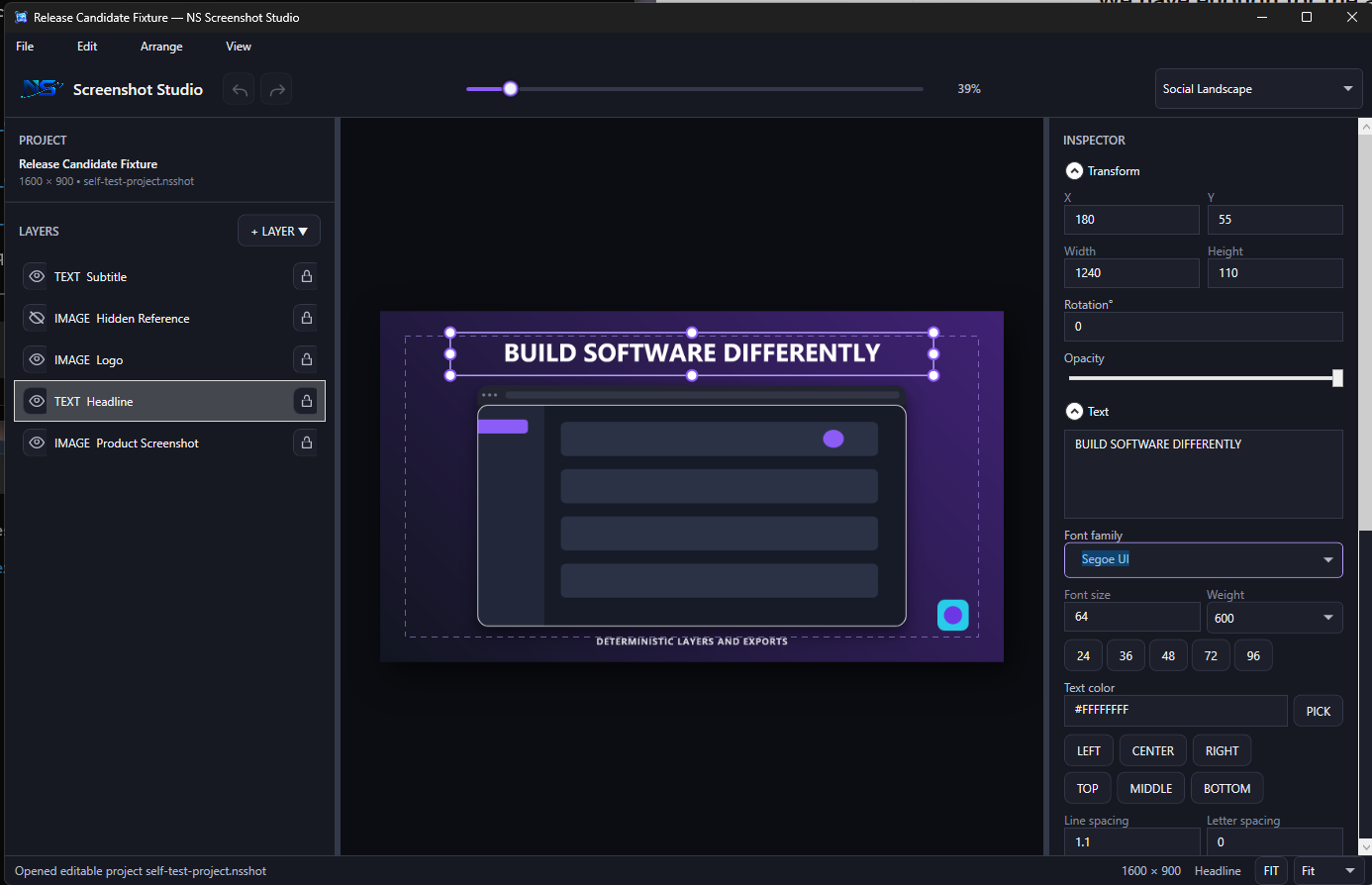Lock the IMAGE Logo layer
Viewport: 1372px width, 885px height.
coord(307,359)
